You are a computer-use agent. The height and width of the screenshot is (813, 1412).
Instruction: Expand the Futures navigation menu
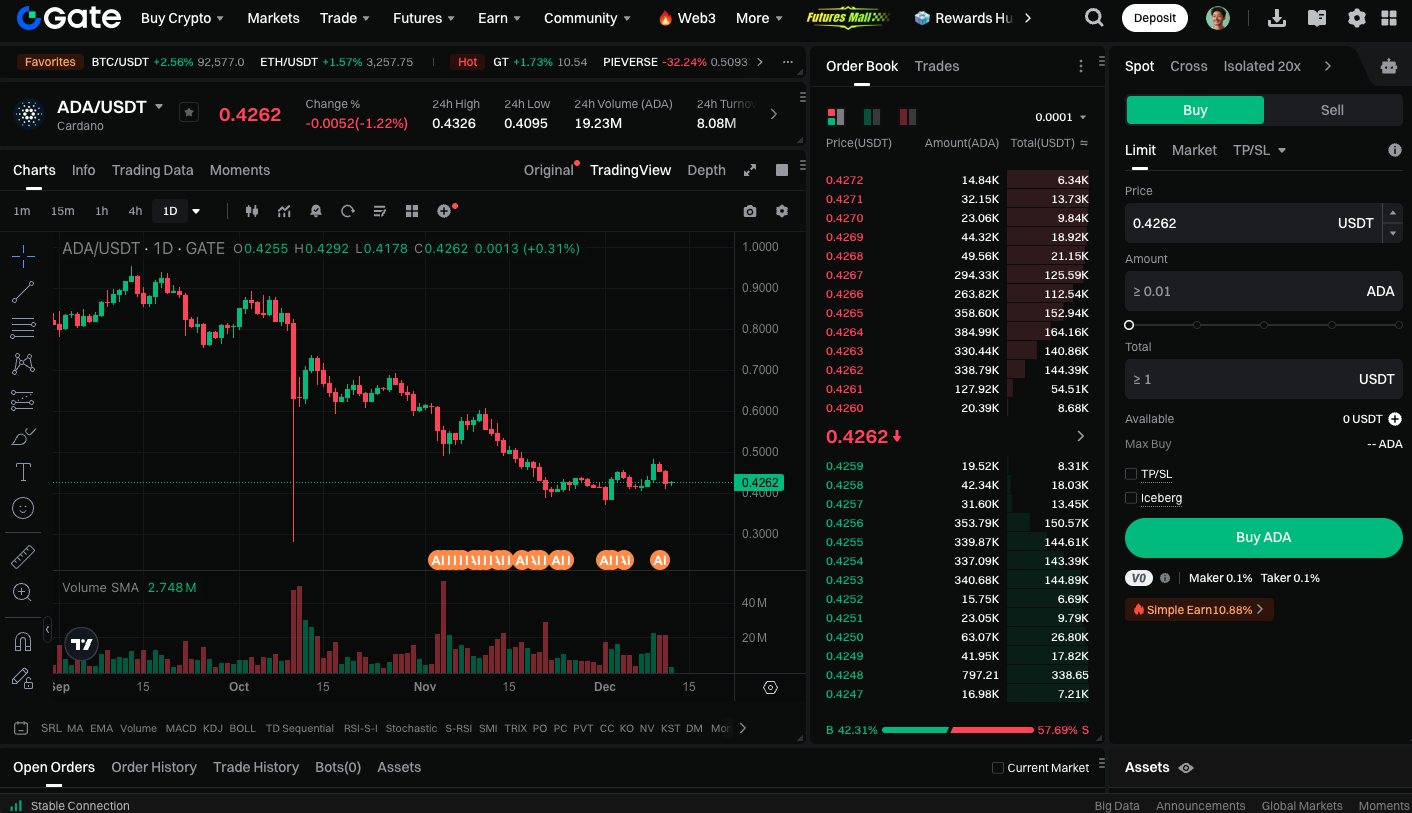coord(424,18)
